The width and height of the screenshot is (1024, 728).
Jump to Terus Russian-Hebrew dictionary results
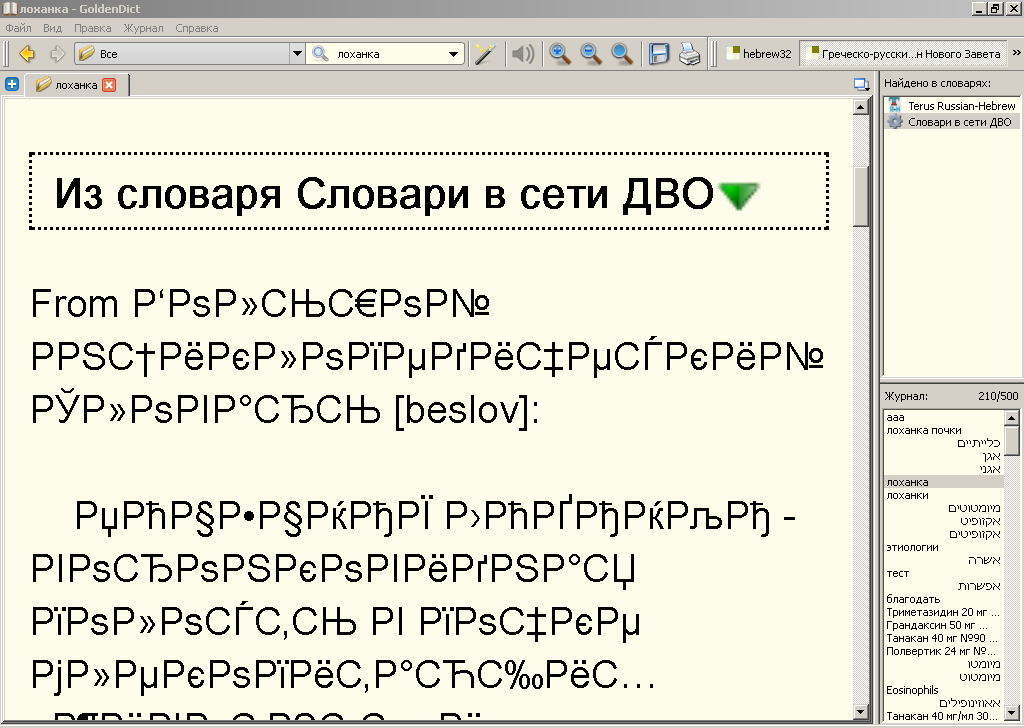click(x=952, y=106)
